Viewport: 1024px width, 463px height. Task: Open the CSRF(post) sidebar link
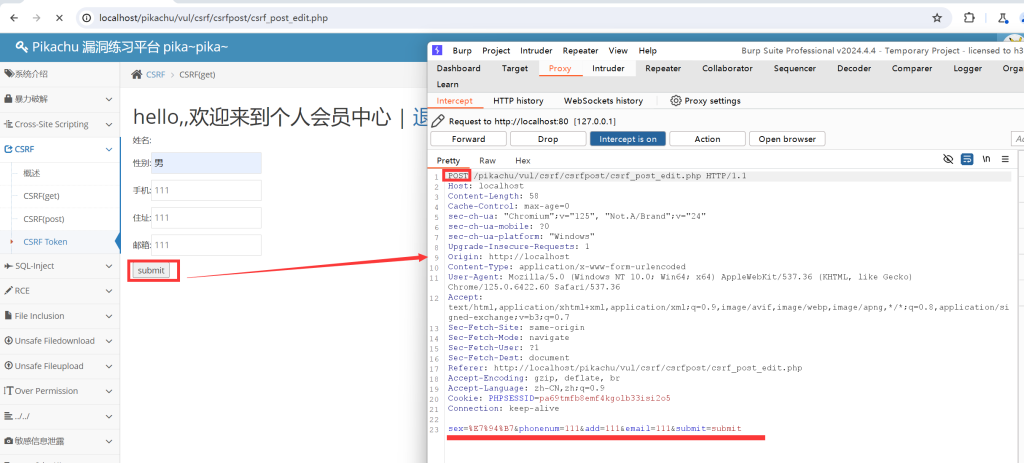click(44, 219)
